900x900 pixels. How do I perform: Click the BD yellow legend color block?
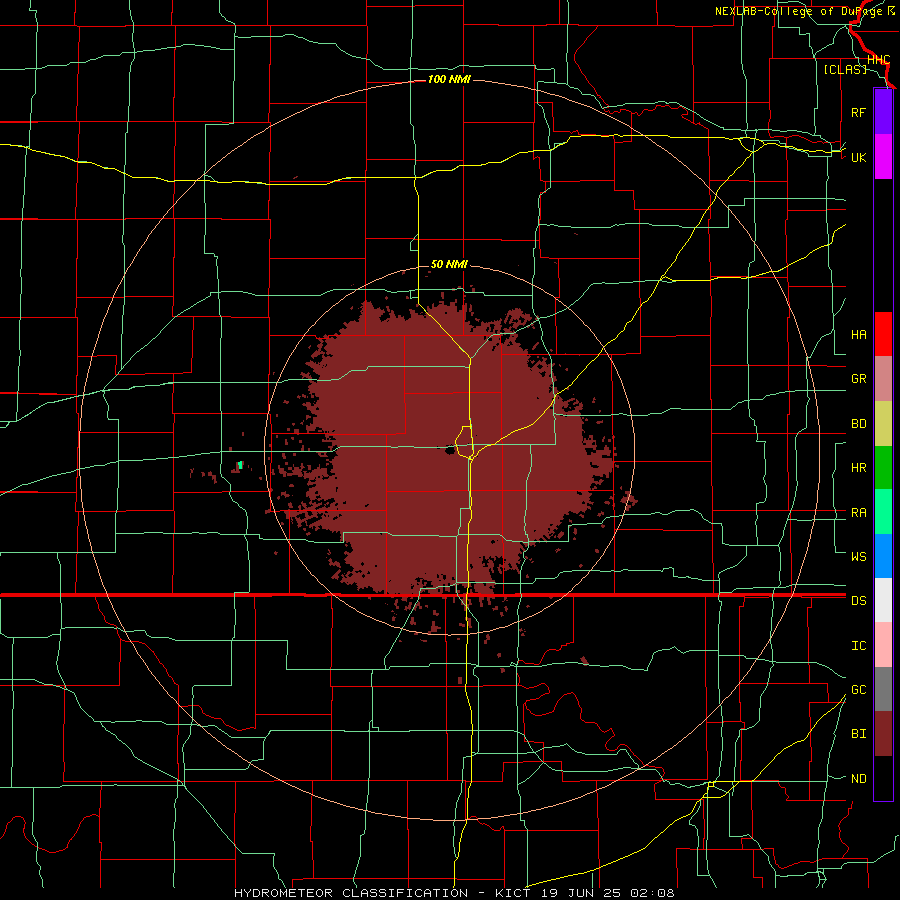click(x=883, y=423)
